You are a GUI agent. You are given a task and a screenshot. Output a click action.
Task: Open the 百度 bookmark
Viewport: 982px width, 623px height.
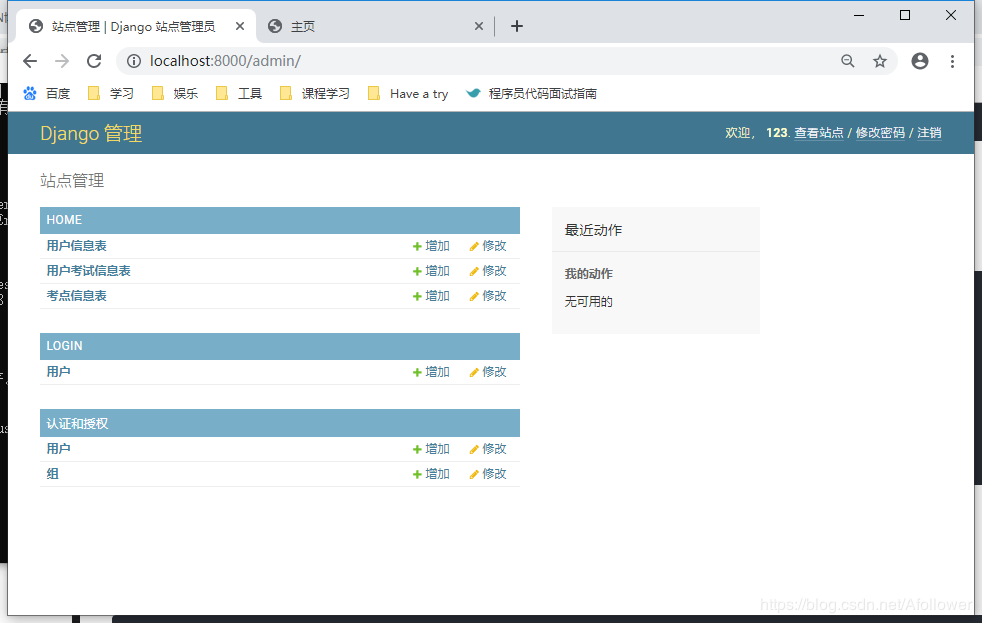(46, 93)
